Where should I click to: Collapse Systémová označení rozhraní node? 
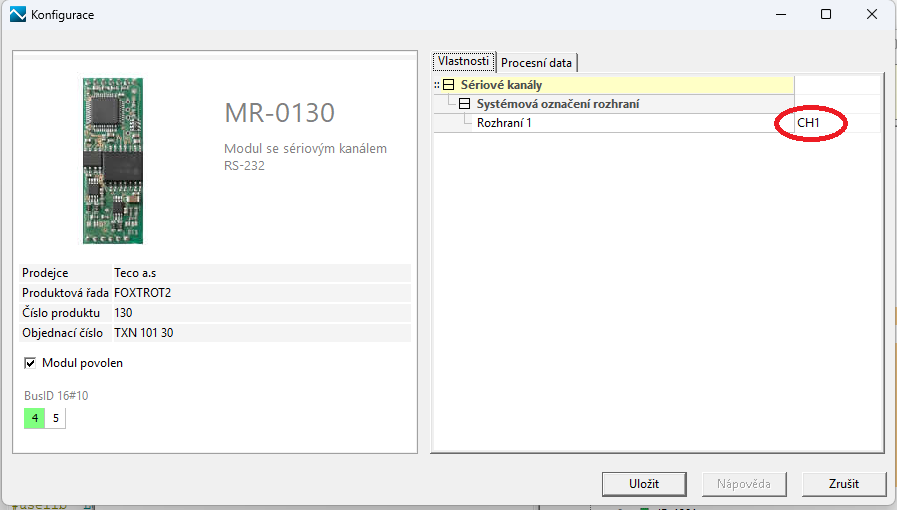click(x=464, y=104)
